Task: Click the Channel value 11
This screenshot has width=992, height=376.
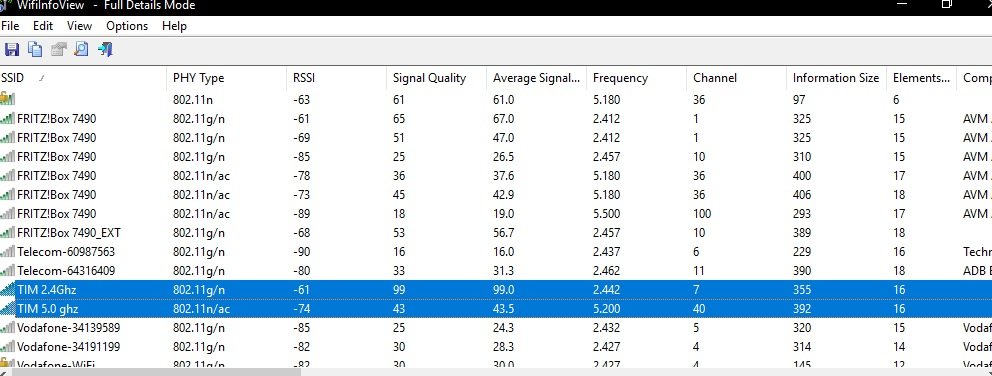Action: pos(698,270)
